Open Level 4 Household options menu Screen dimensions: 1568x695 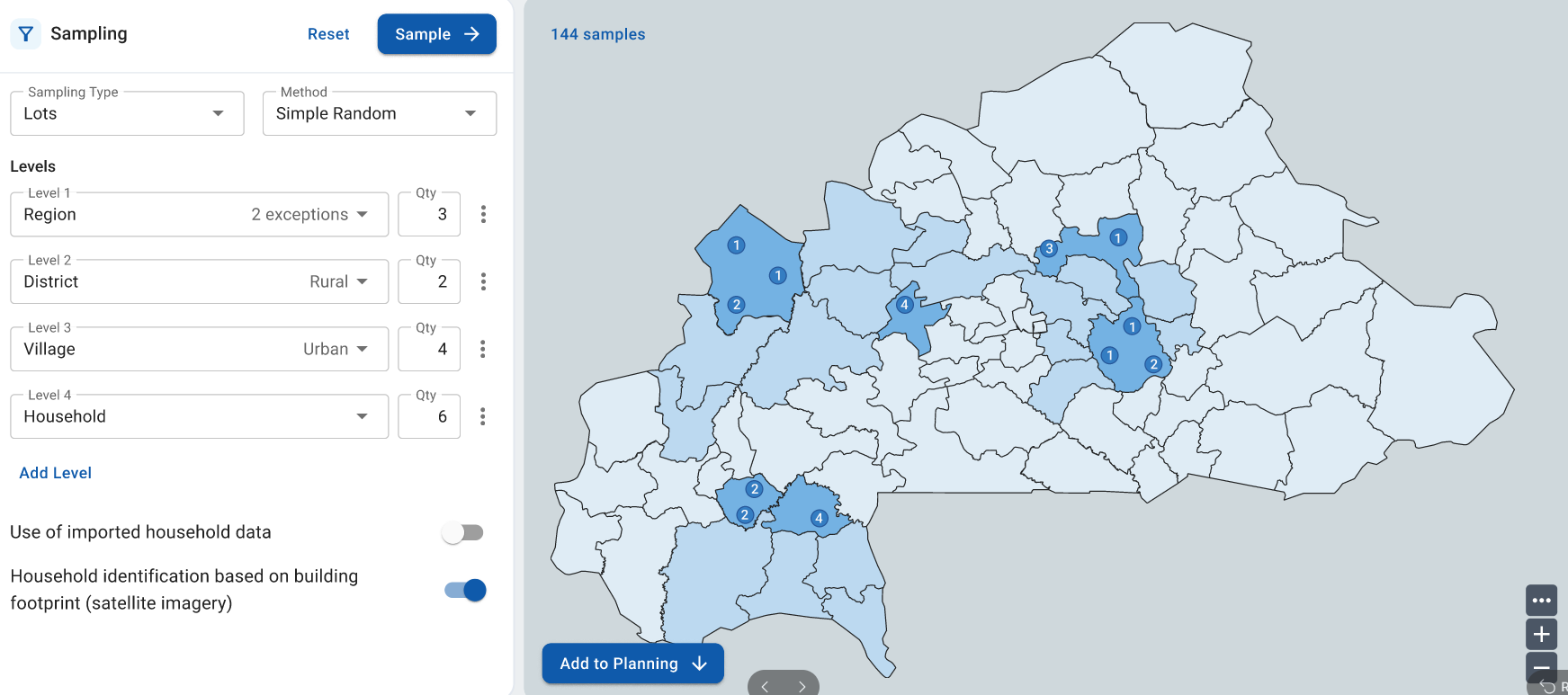483,416
